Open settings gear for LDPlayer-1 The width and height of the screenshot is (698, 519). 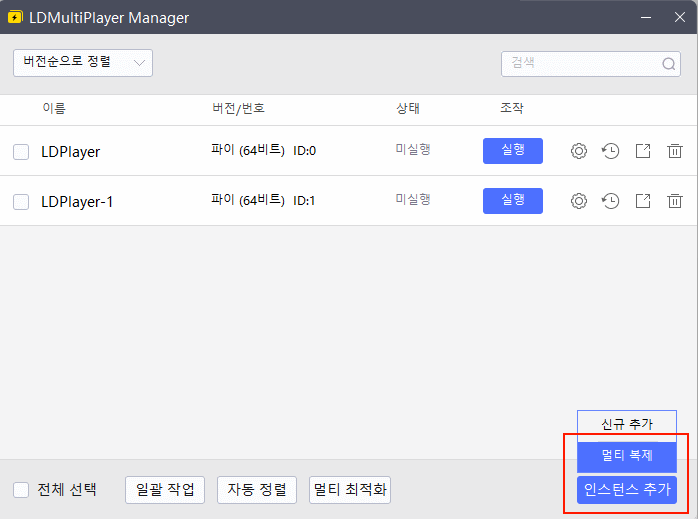pyautogui.click(x=578, y=201)
